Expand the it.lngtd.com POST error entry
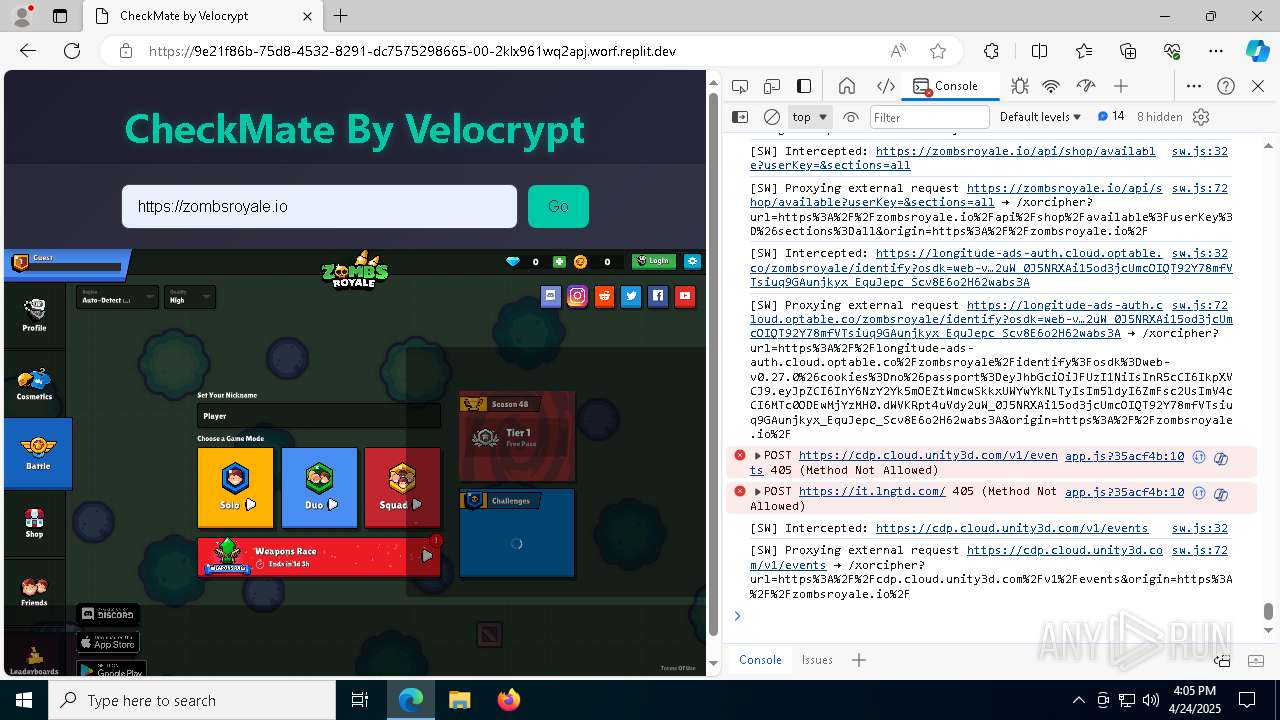1280x720 pixels. pos(757,491)
